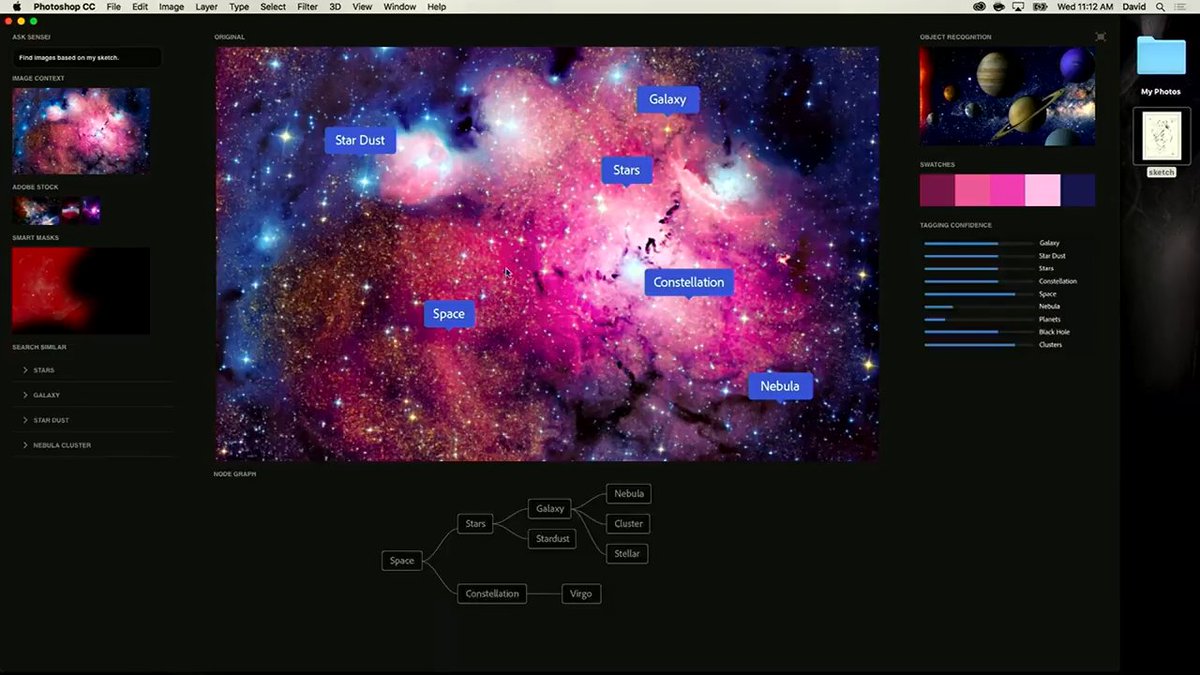Click the Nebula tag on image
The image size is (1200, 675).
tap(780, 387)
